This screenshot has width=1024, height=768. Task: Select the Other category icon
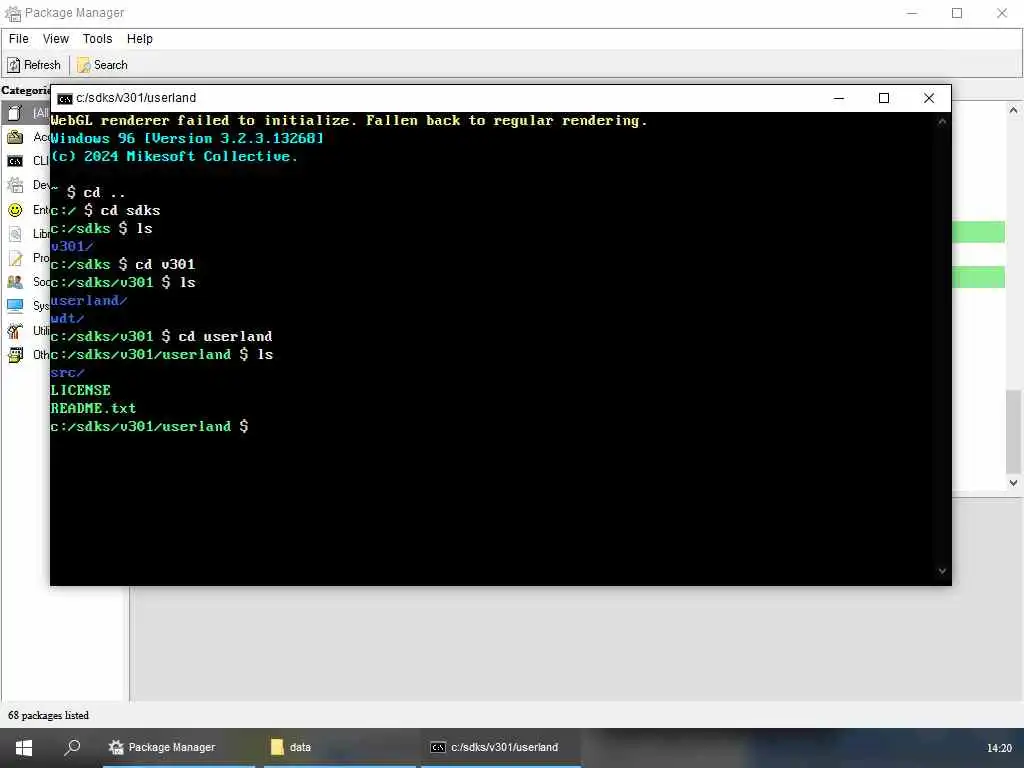[x=15, y=355]
